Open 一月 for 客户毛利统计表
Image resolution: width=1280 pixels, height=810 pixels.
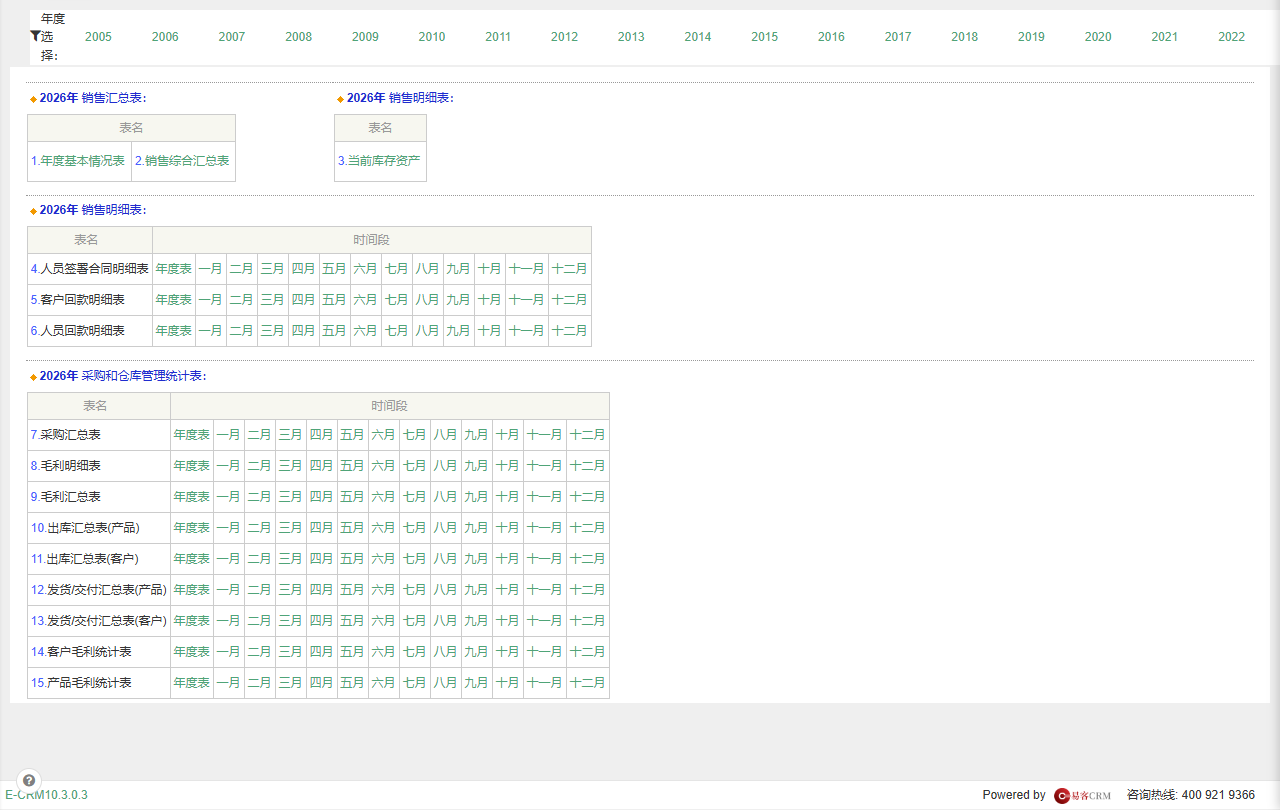[x=229, y=652]
